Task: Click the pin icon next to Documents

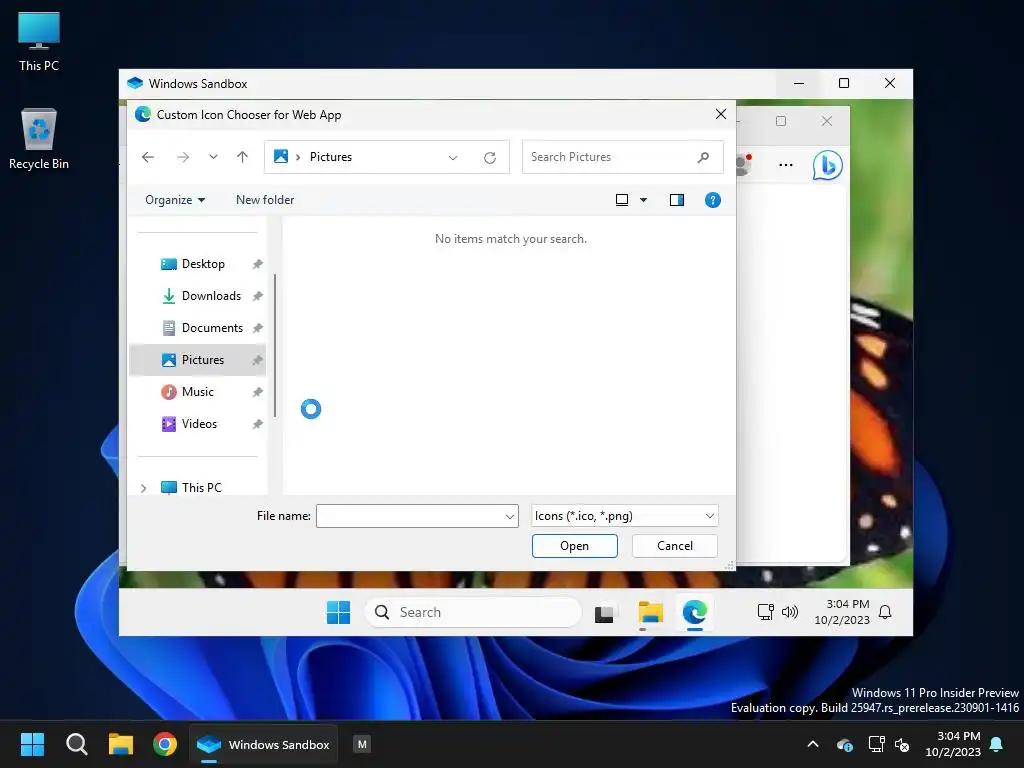Action: 257,328
